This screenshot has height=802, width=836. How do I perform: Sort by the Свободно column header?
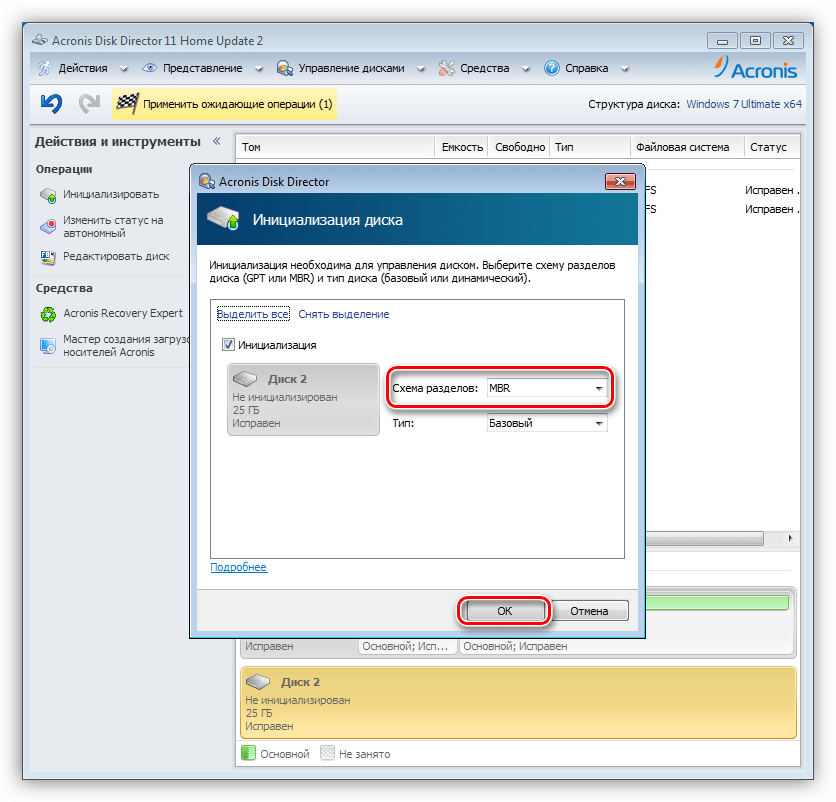click(519, 147)
